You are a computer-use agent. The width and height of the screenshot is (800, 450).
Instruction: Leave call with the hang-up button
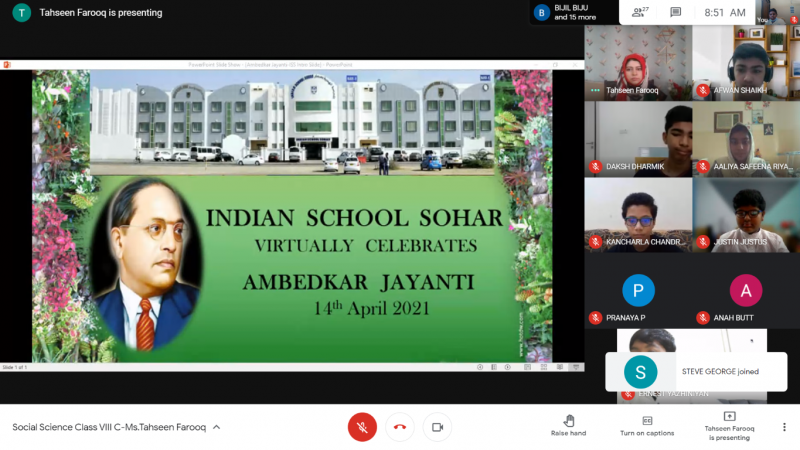(400, 427)
